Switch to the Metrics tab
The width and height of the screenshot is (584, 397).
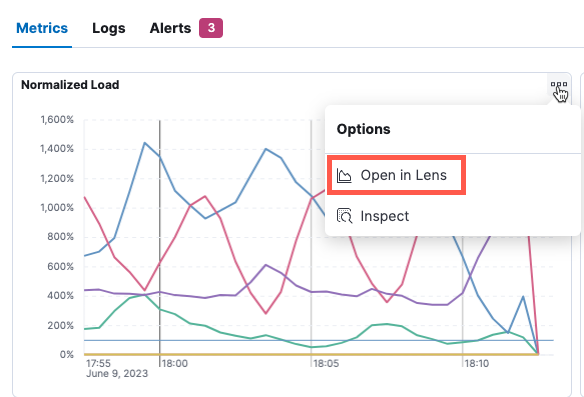point(42,28)
